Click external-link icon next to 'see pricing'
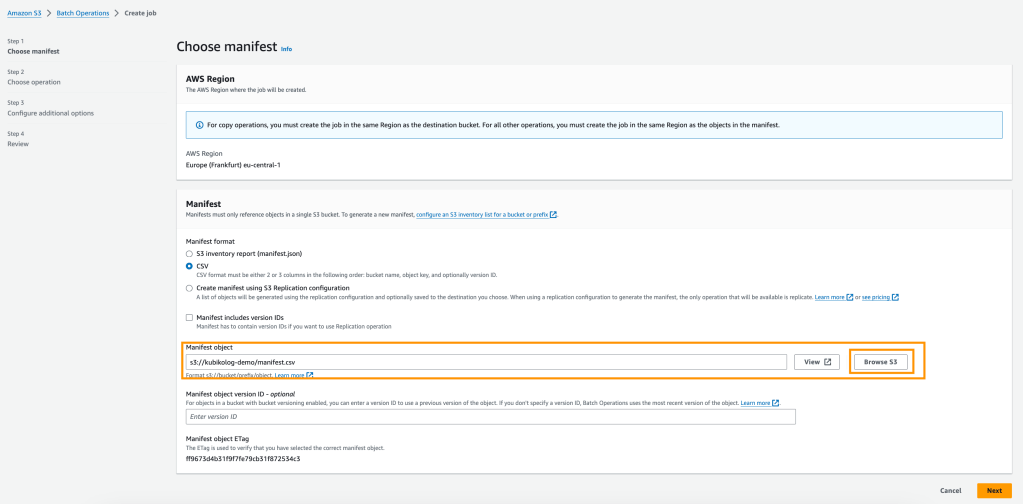The width and height of the screenshot is (1023, 504). point(895,297)
